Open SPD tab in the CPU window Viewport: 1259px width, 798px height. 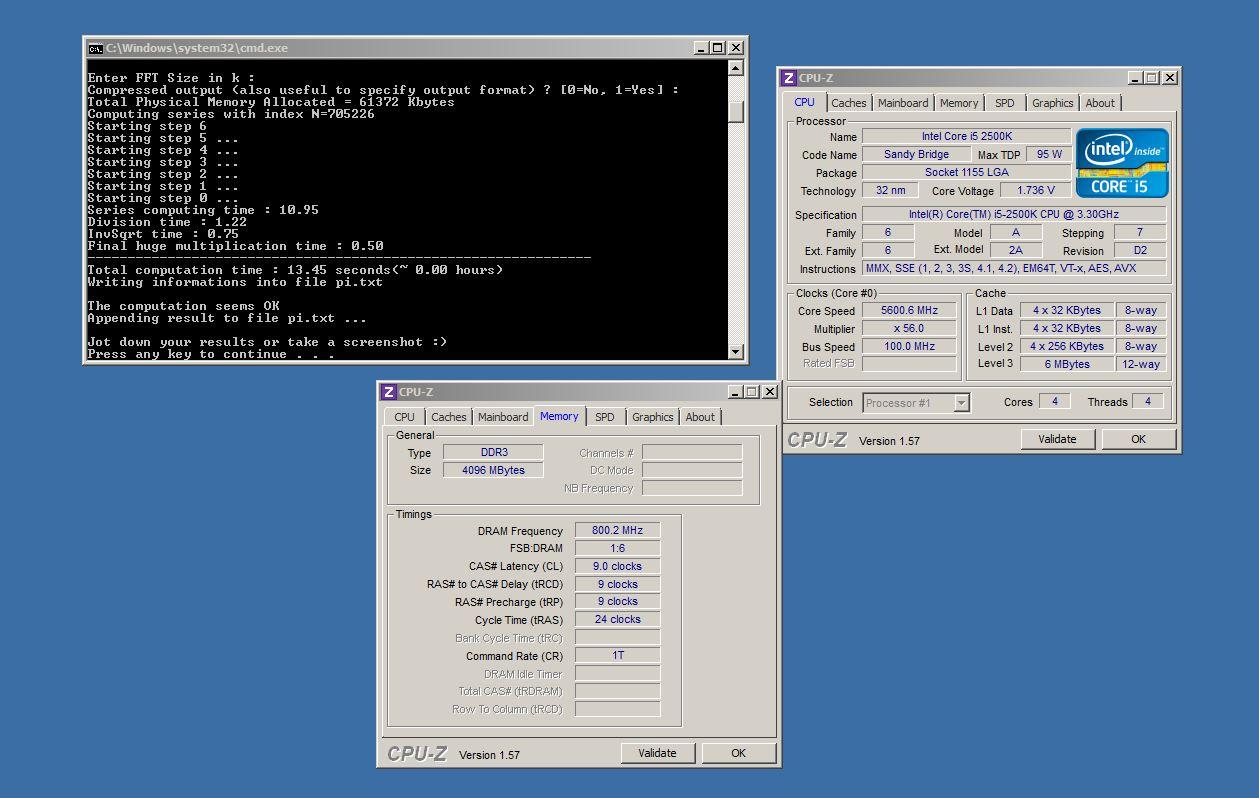(x=1005, y=103)
